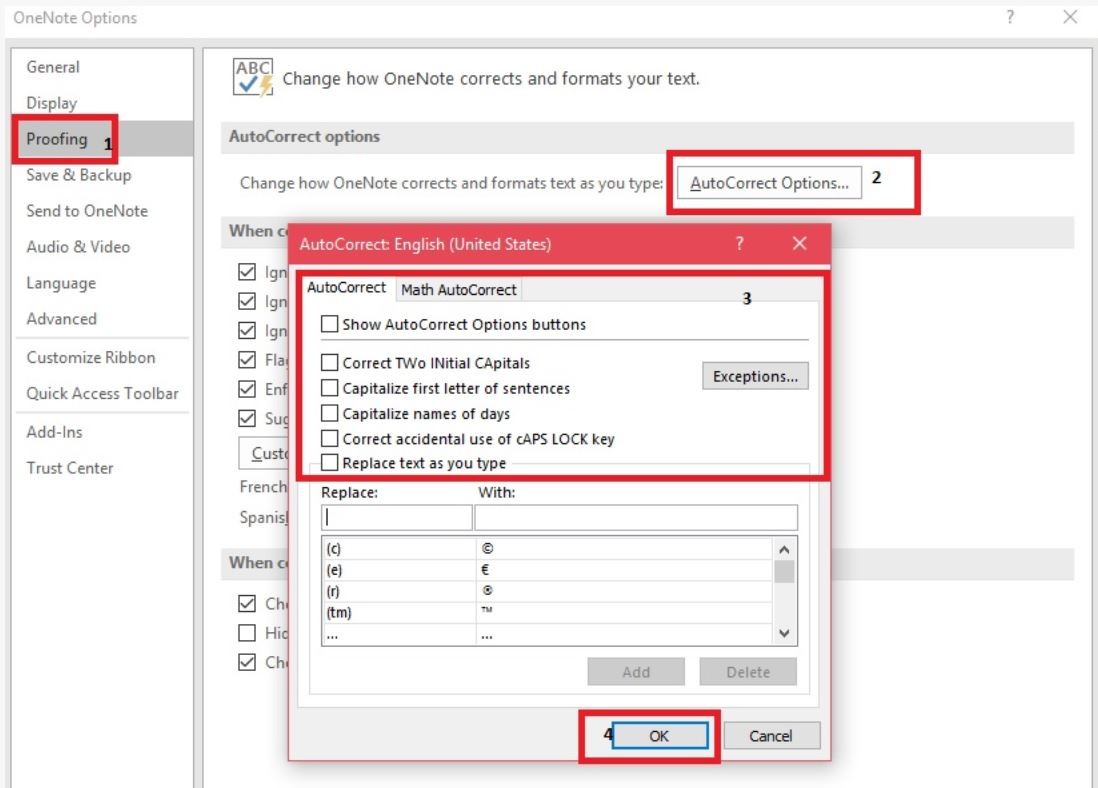This screenshot has height=788, width=1098.
Task: Click the scroll up arrow in replacement list
Action: tap(784, 550)
